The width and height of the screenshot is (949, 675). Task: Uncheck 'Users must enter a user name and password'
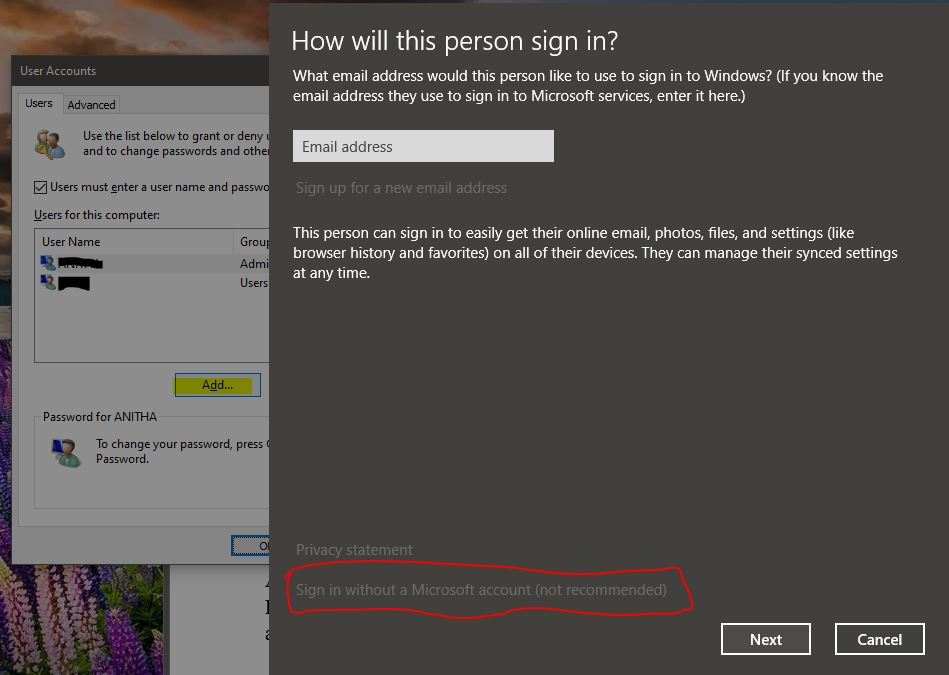40,187
